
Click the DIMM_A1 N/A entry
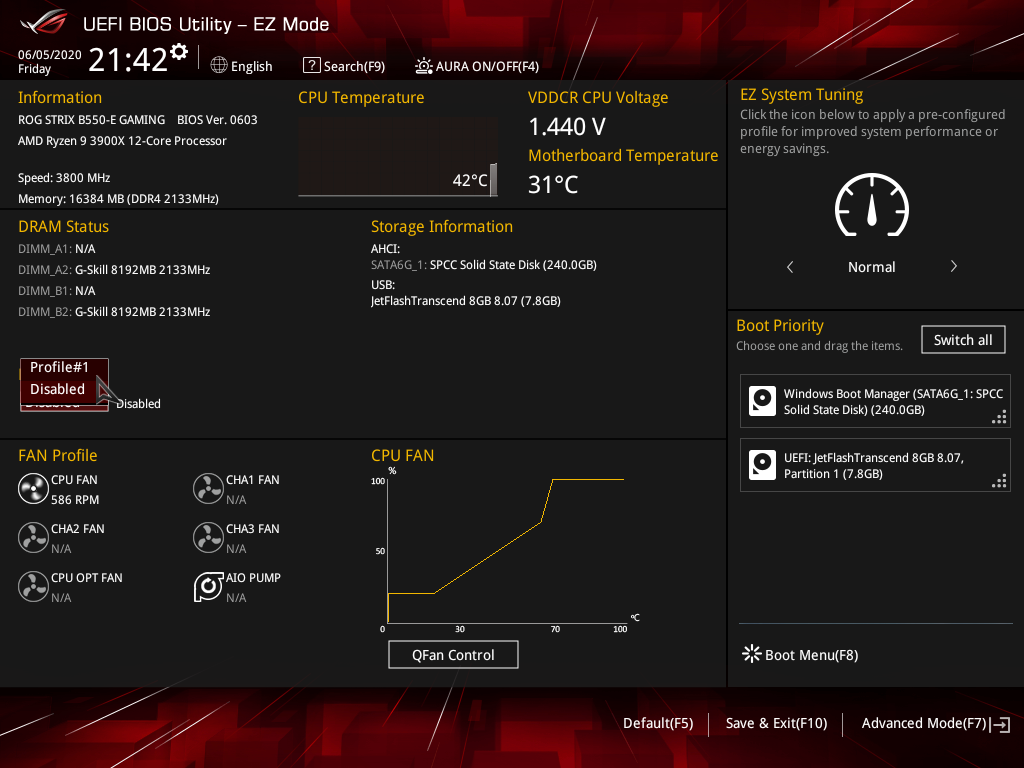tap(57, 249)
